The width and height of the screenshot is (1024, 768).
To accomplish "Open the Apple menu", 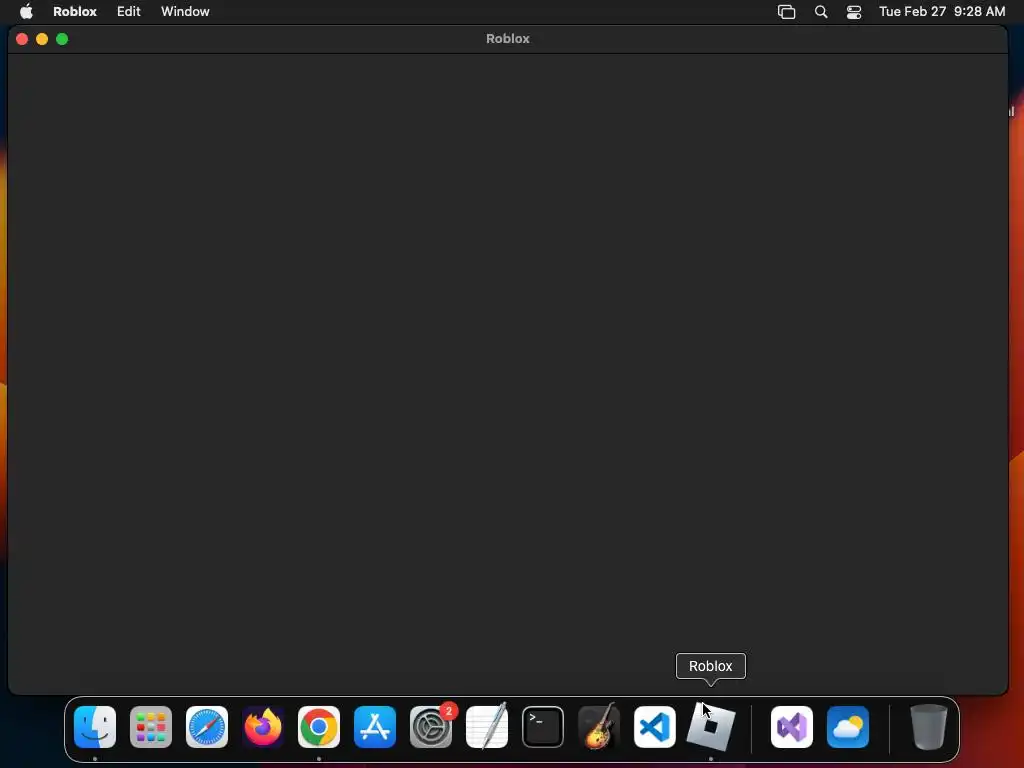I will point(26,11).
